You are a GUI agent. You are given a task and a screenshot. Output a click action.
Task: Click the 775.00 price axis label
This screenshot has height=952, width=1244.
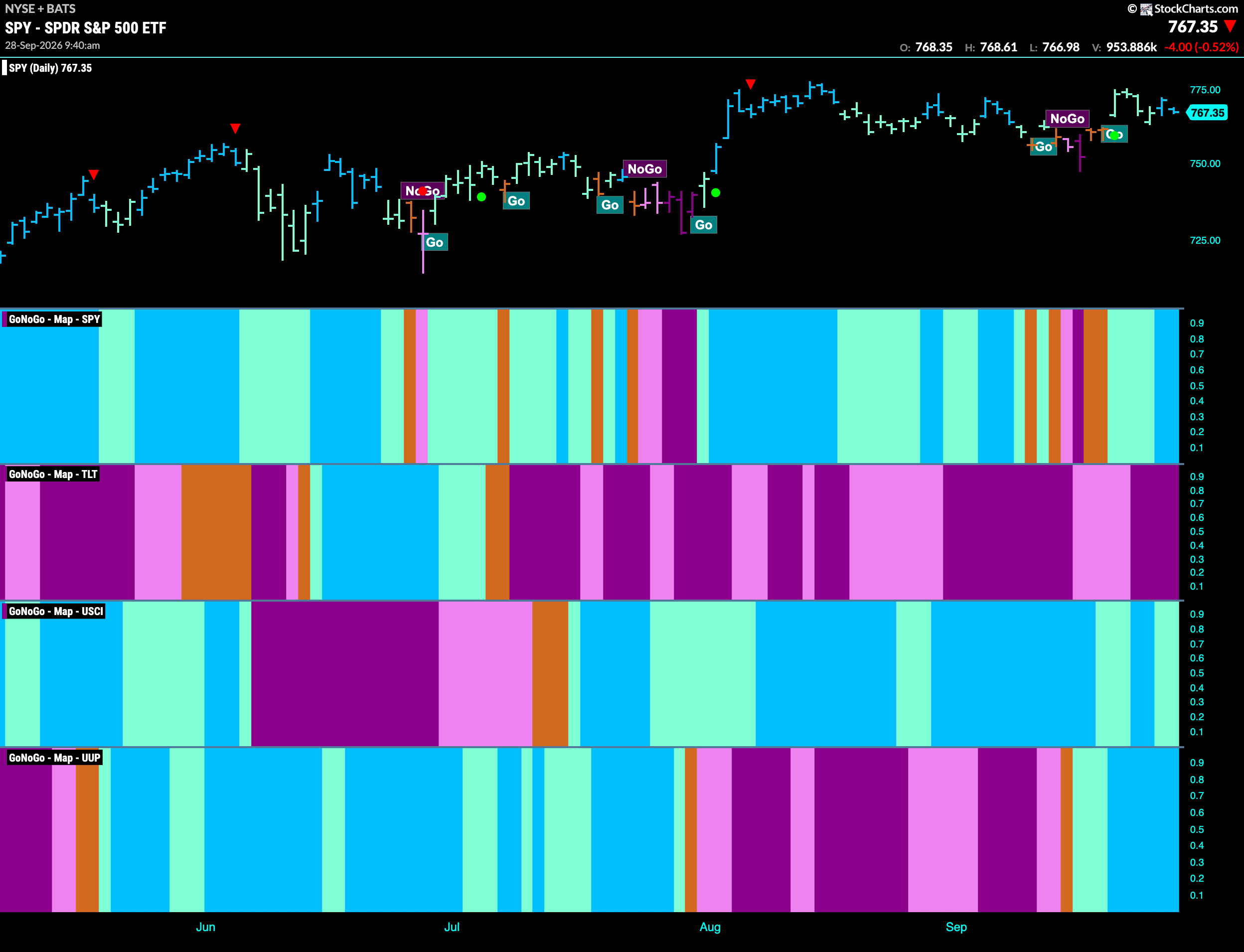(1205, 90)
